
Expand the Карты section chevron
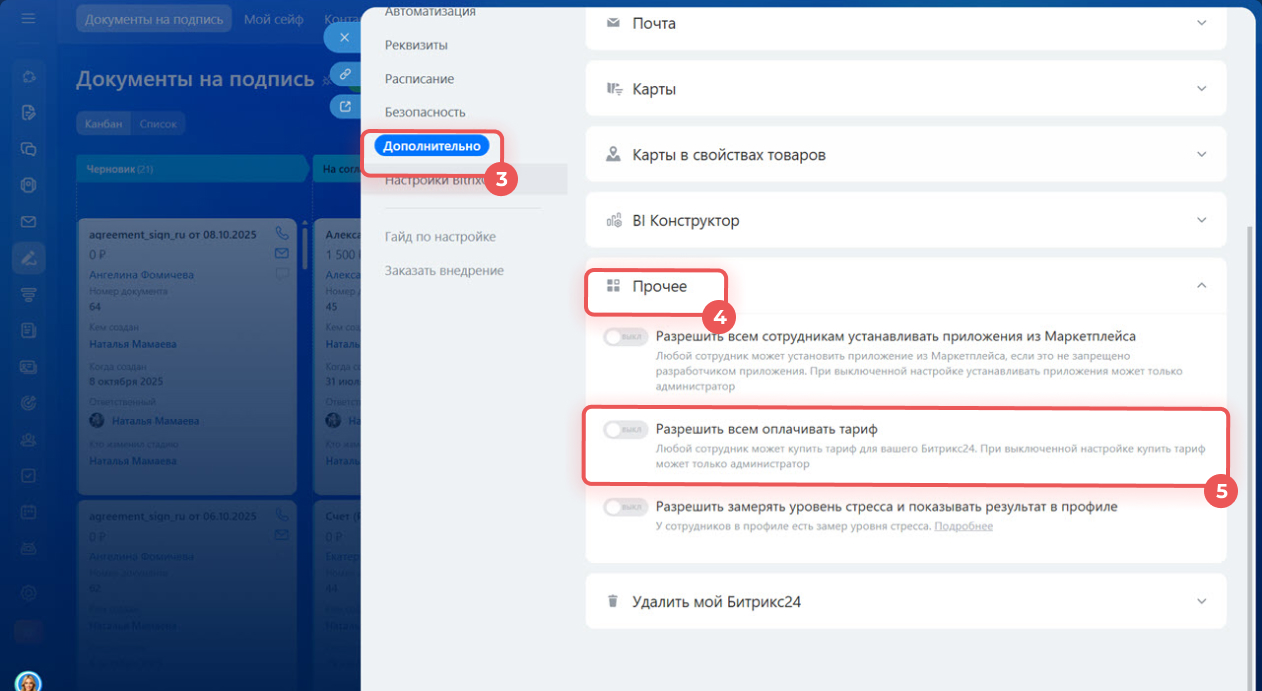(x=1202, y=89)
